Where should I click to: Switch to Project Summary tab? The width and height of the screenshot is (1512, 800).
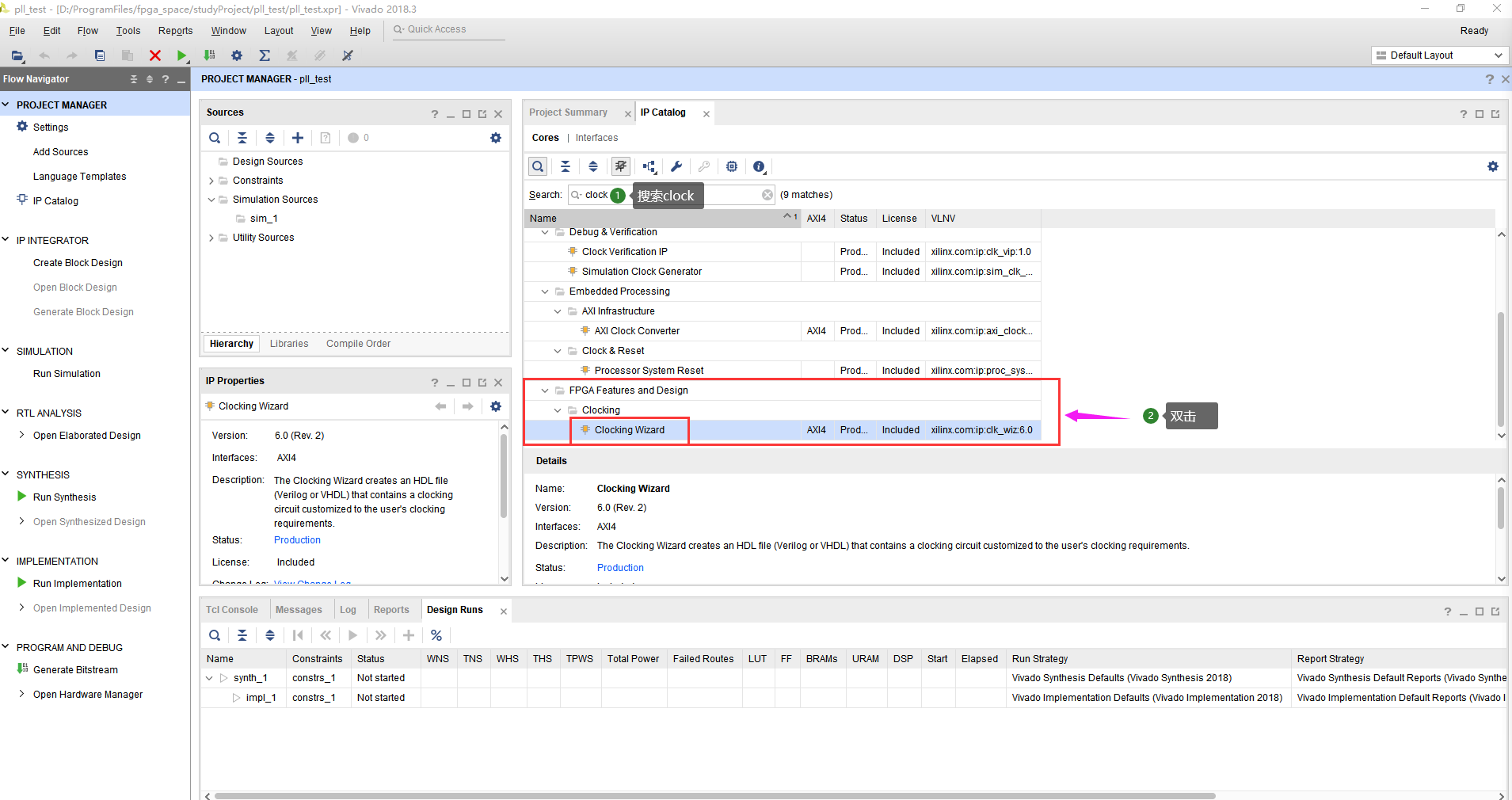(x=569, y=112)
